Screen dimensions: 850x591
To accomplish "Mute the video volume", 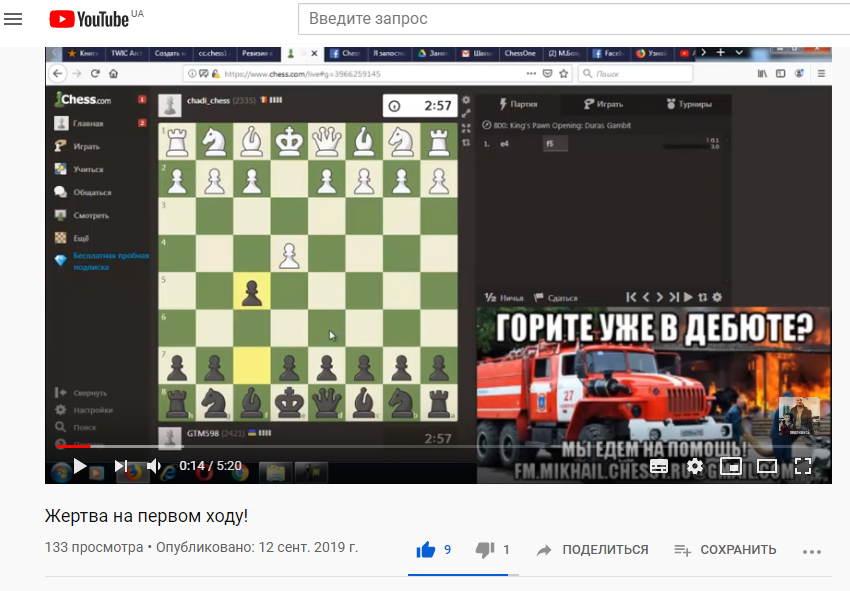I will coord(154,466).
